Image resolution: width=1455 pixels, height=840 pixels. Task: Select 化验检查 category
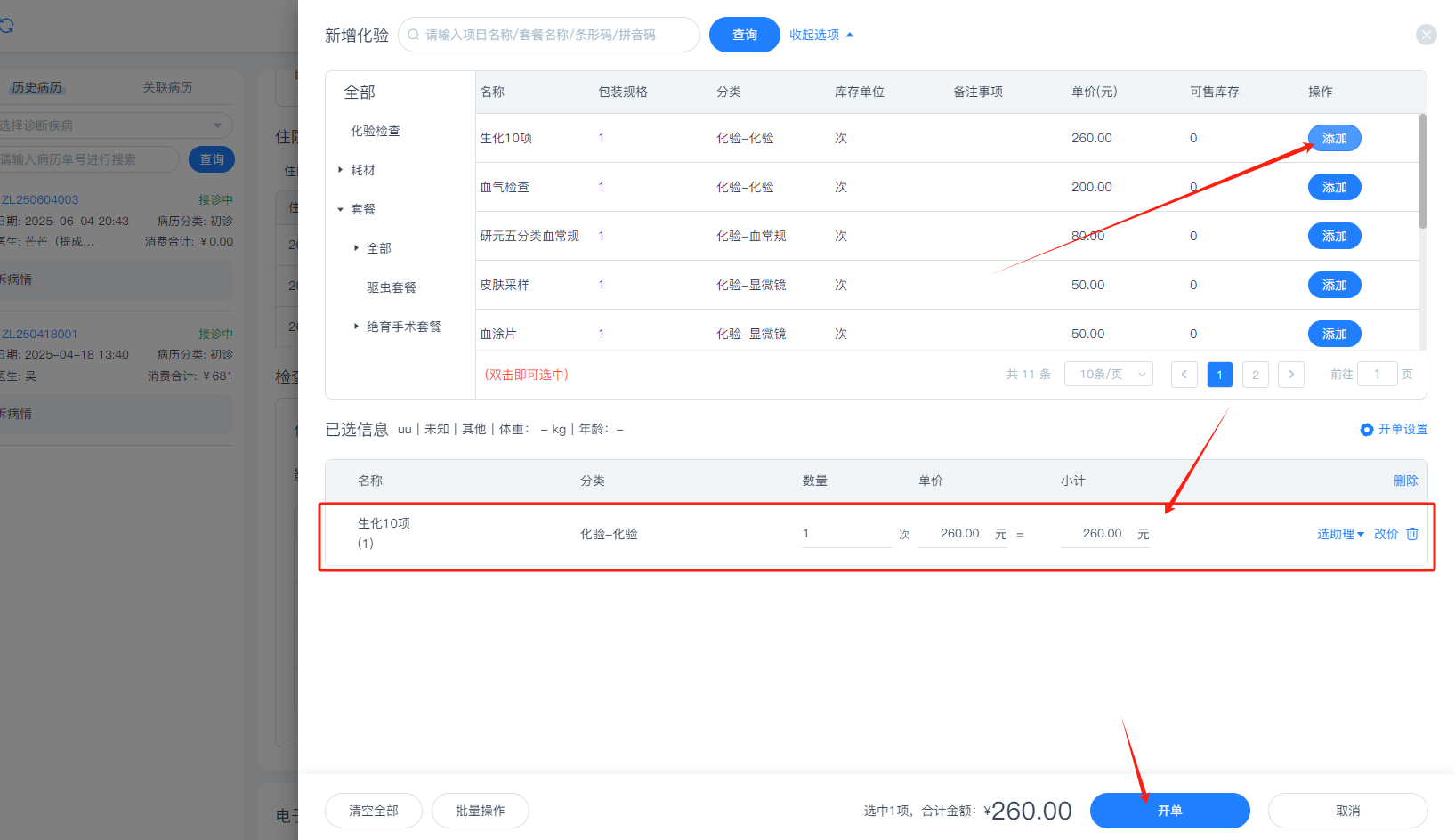click(376, 131)
